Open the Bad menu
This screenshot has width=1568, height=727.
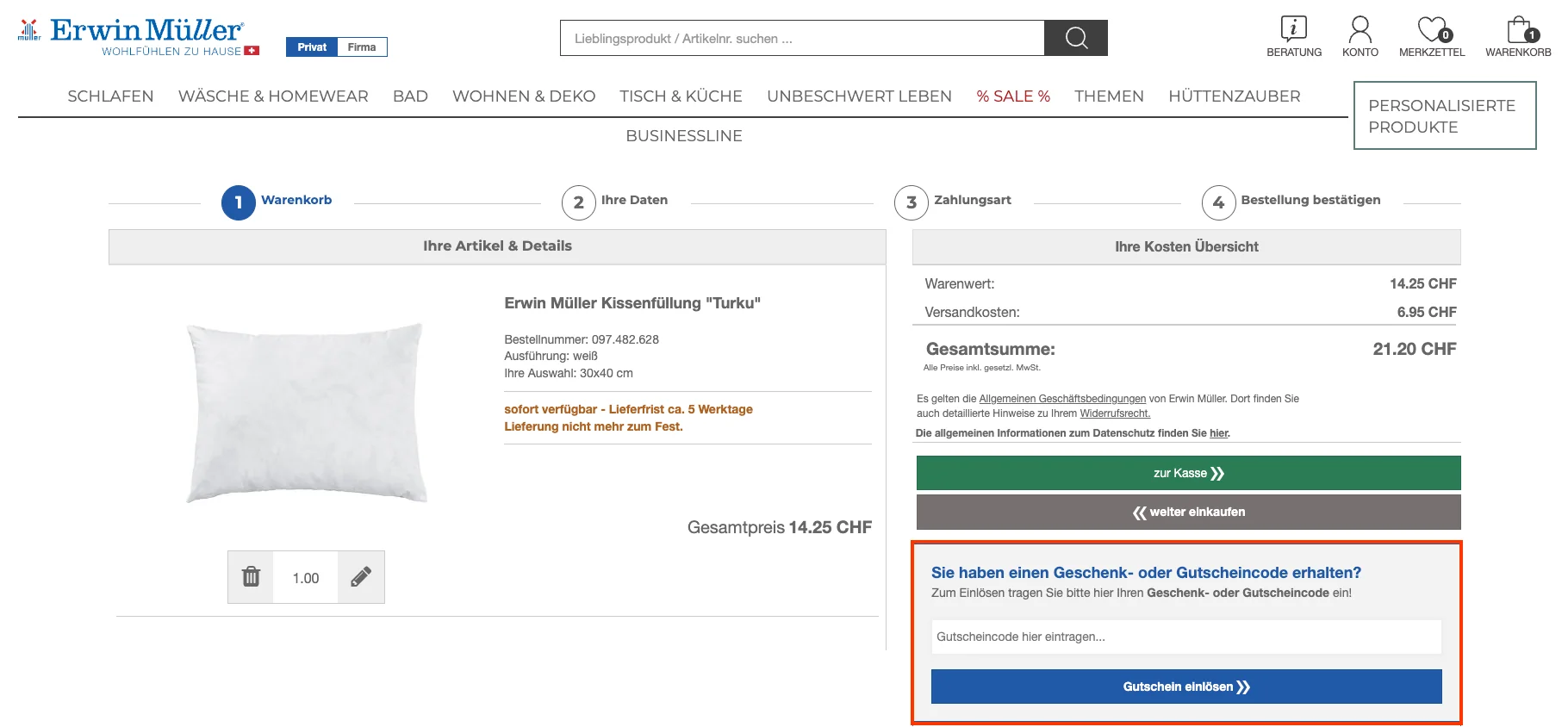click(x=410, y=96)
